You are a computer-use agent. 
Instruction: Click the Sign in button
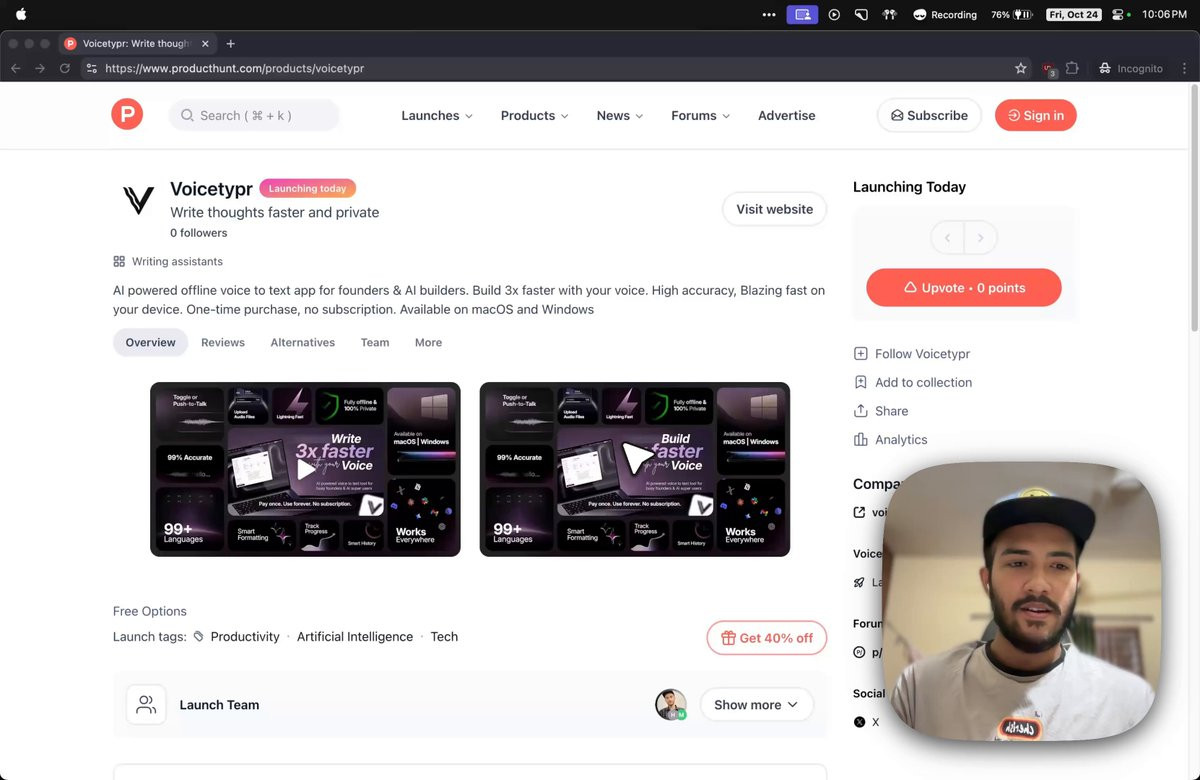pyautogui.click(x=1035, y=115)
